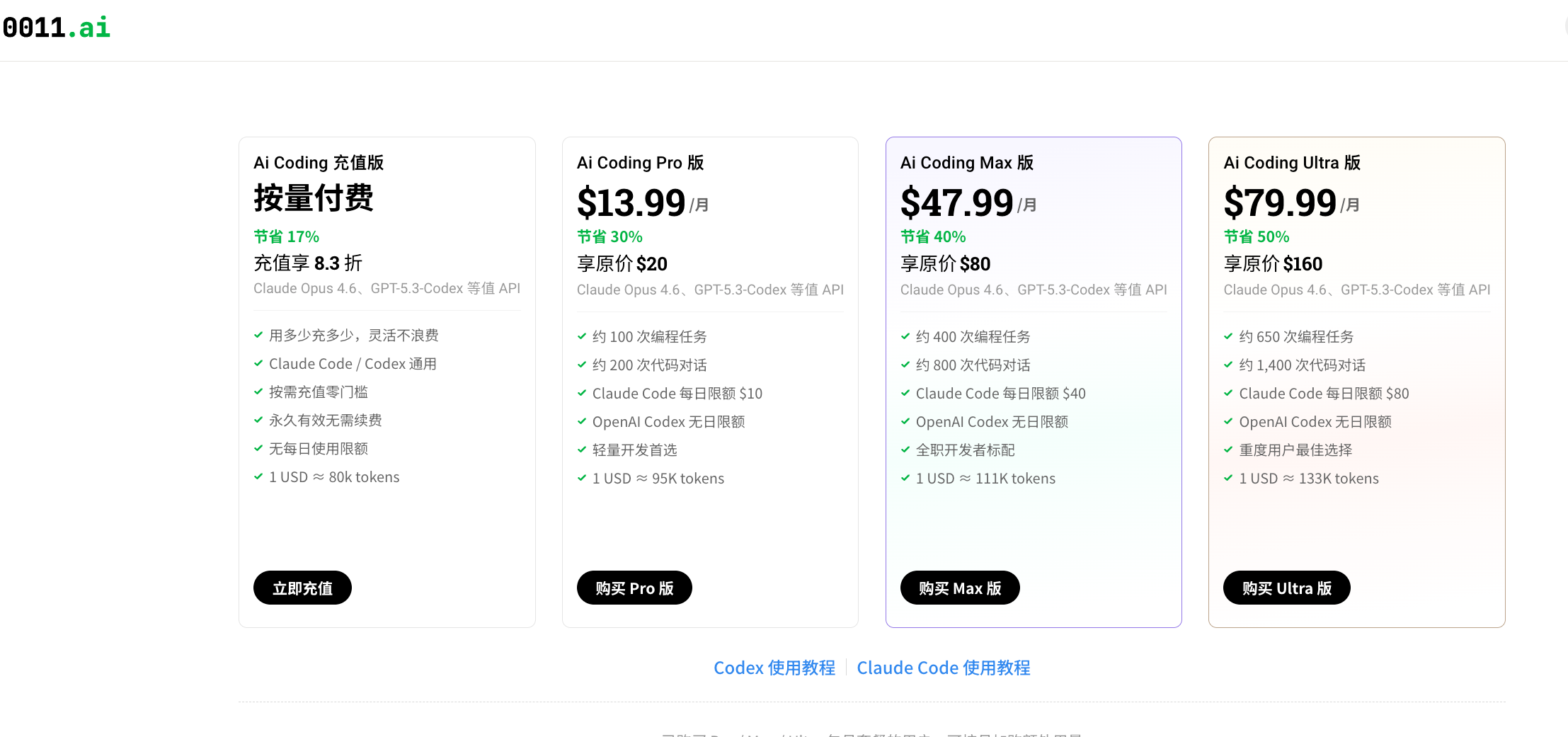Click 约 400 次编程任务 feature
The width and height of the screenshot is (1568, 737).
(973, 337)
